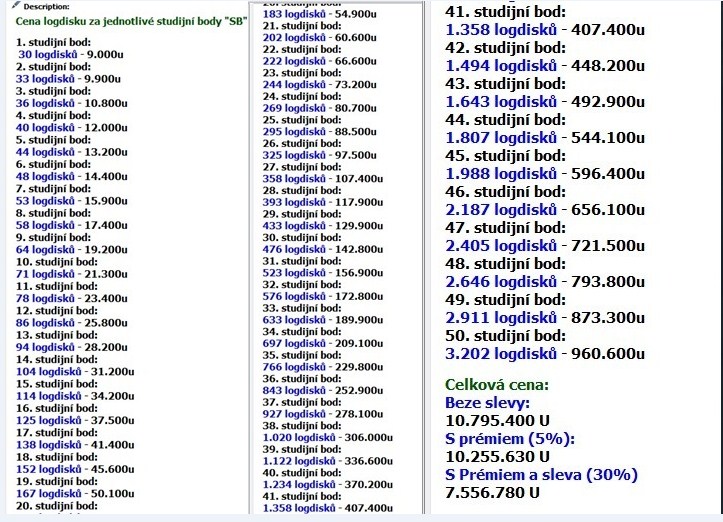
Task: Click "269 logdisků - 80.700u"
Action: click(x=320, y=108)
